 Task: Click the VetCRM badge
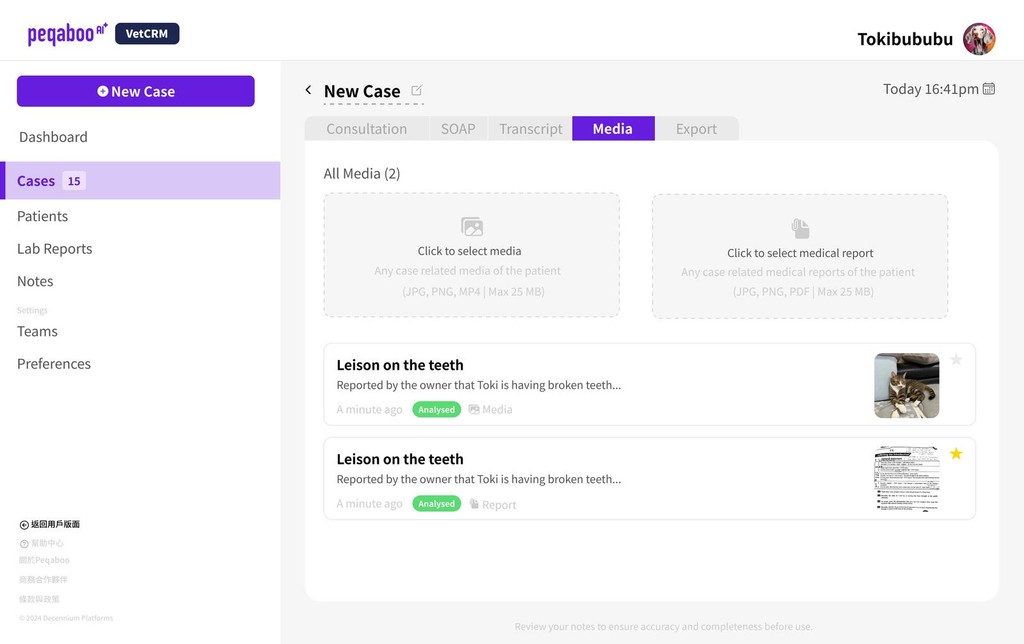(x=147, y=33)
